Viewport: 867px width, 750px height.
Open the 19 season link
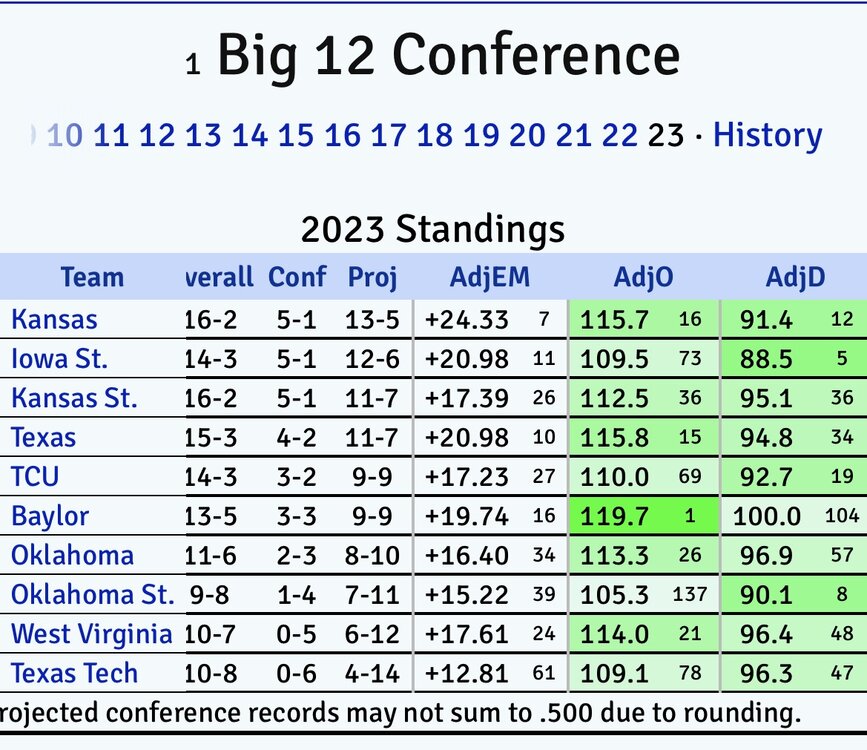pyautogui.click(x=481, y=135)
